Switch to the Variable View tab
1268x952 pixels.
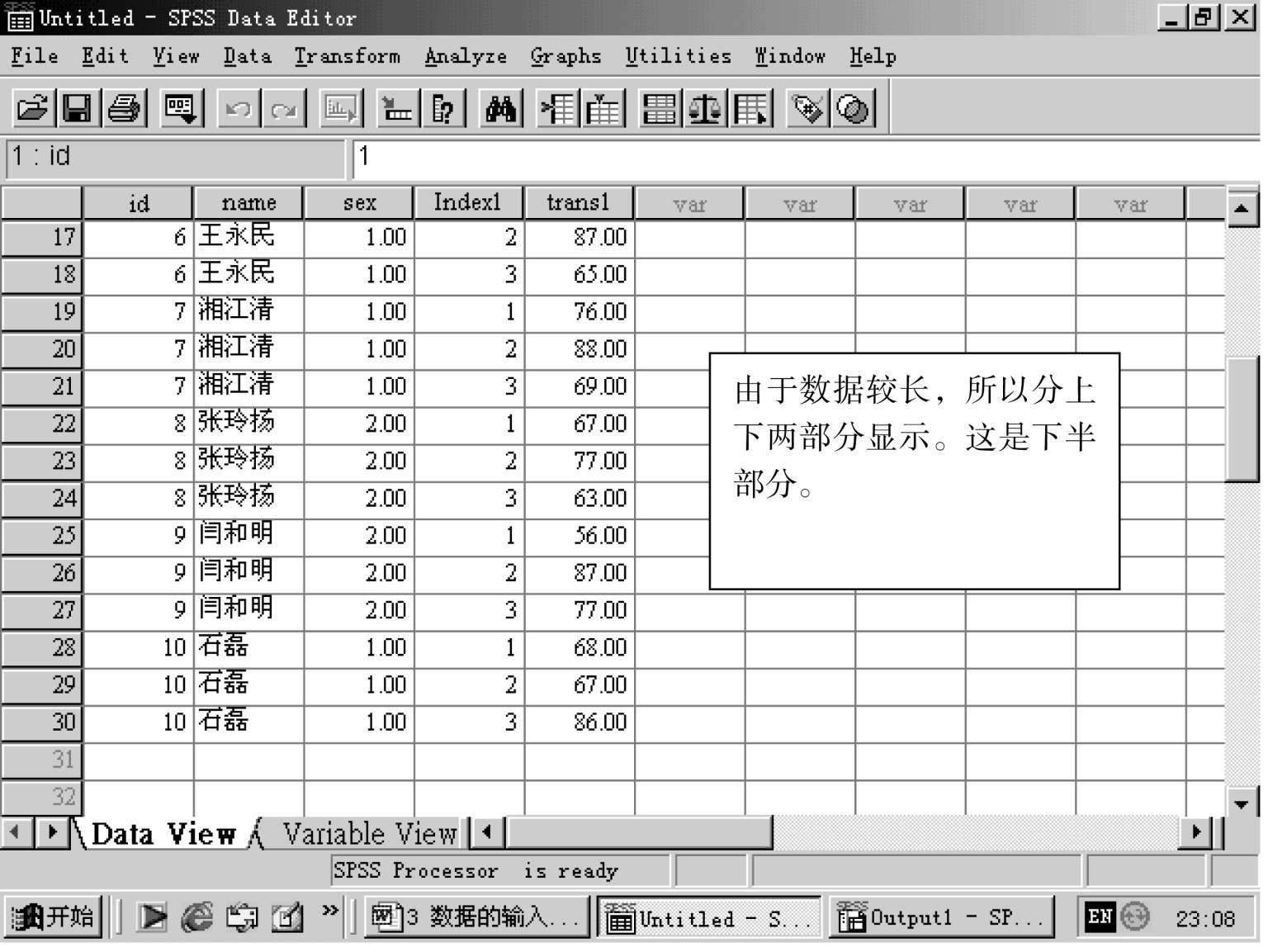[x=368, y=834]
